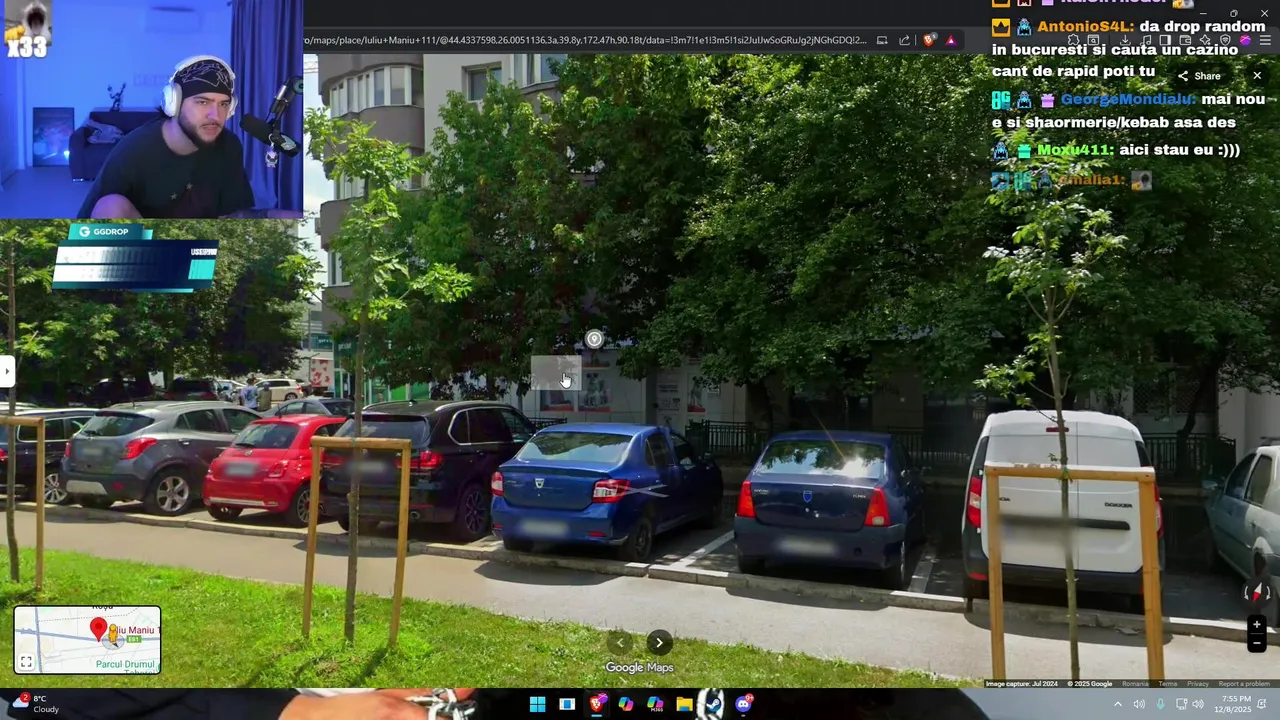Image resolution: width=1280 pixels, height=720 pixels.
Task: Click the GGDROP overlay banner
Action: pos(135,257)
